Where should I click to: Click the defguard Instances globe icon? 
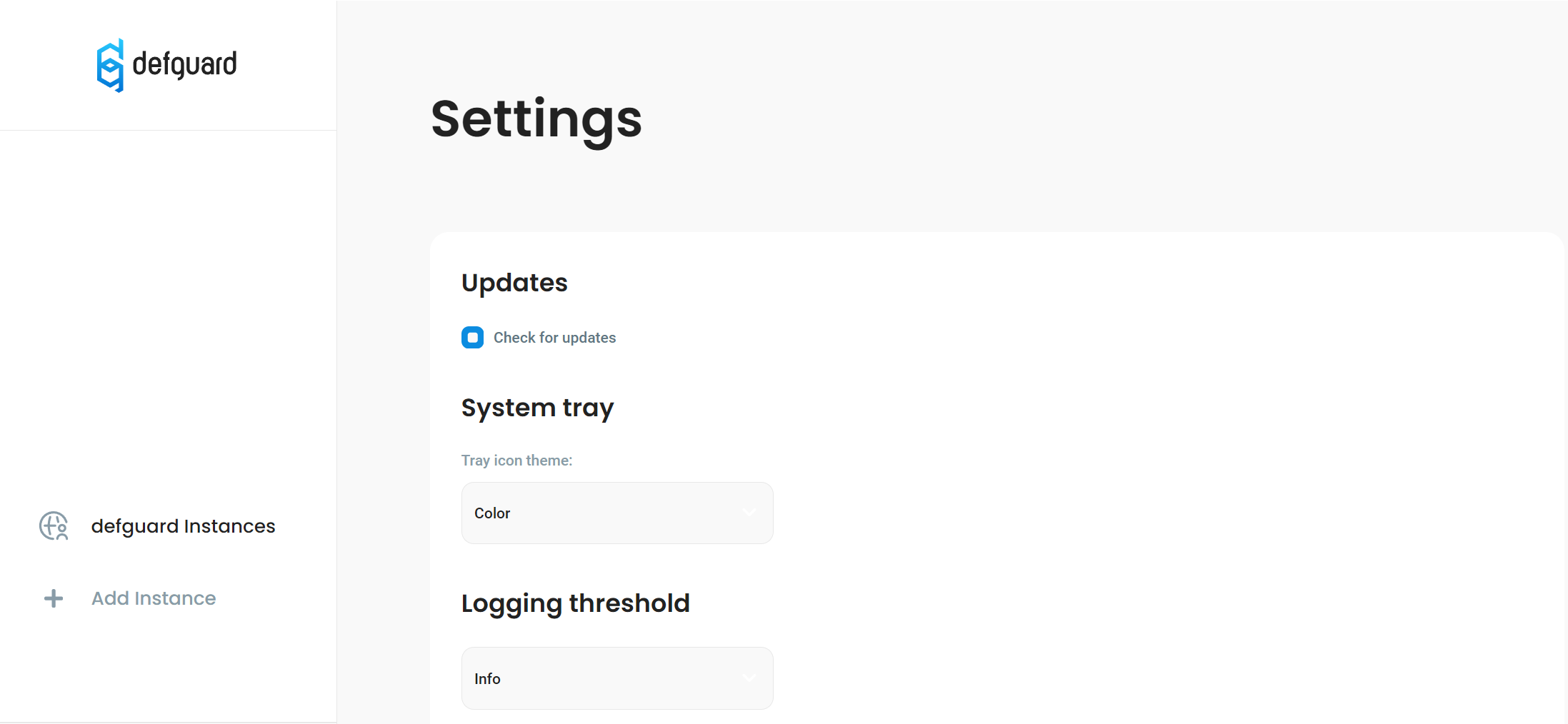pyautogui.click(x=54, y=526)
